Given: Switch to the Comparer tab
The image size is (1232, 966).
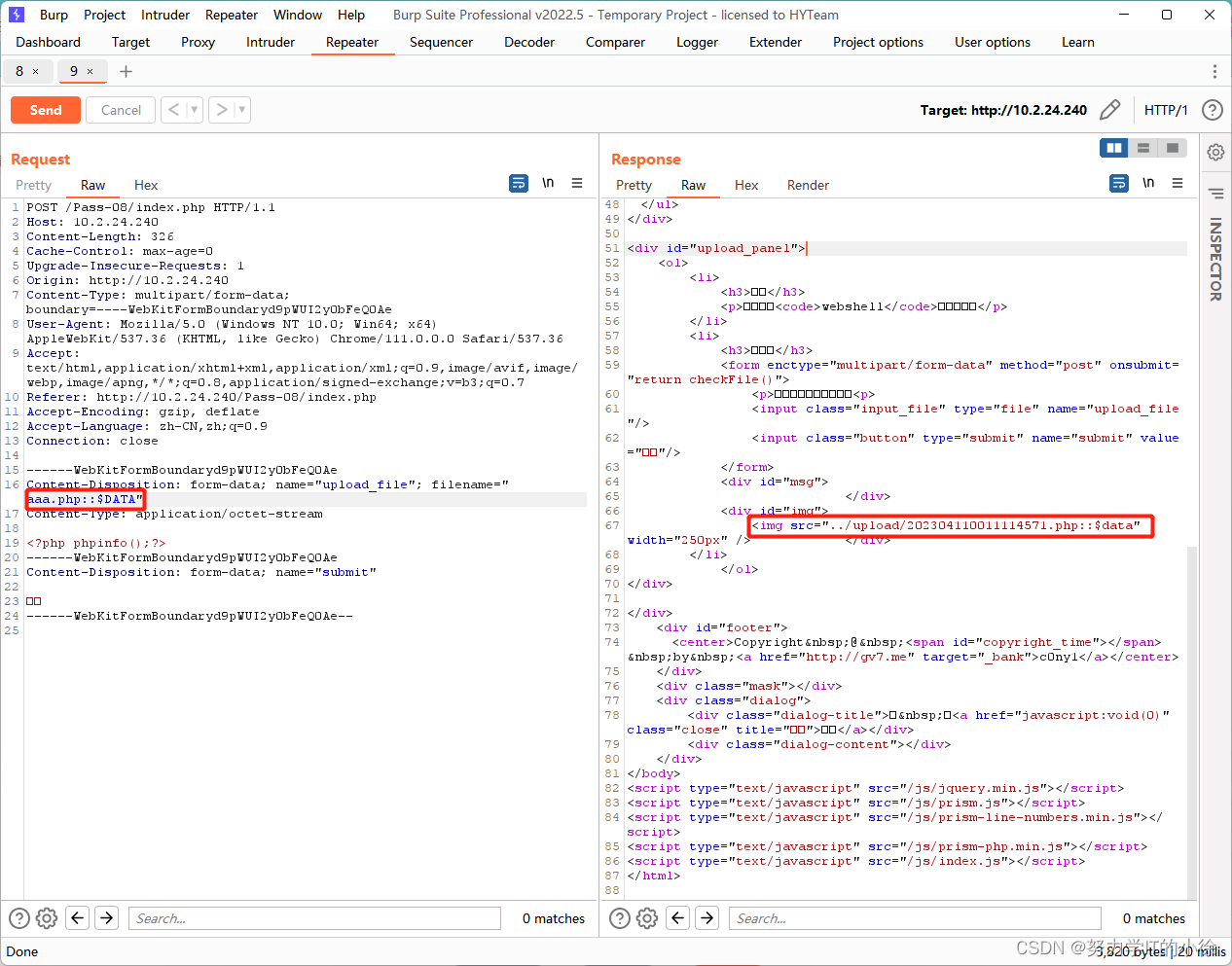Looking at the screenshot, I should tap(615, 42).
